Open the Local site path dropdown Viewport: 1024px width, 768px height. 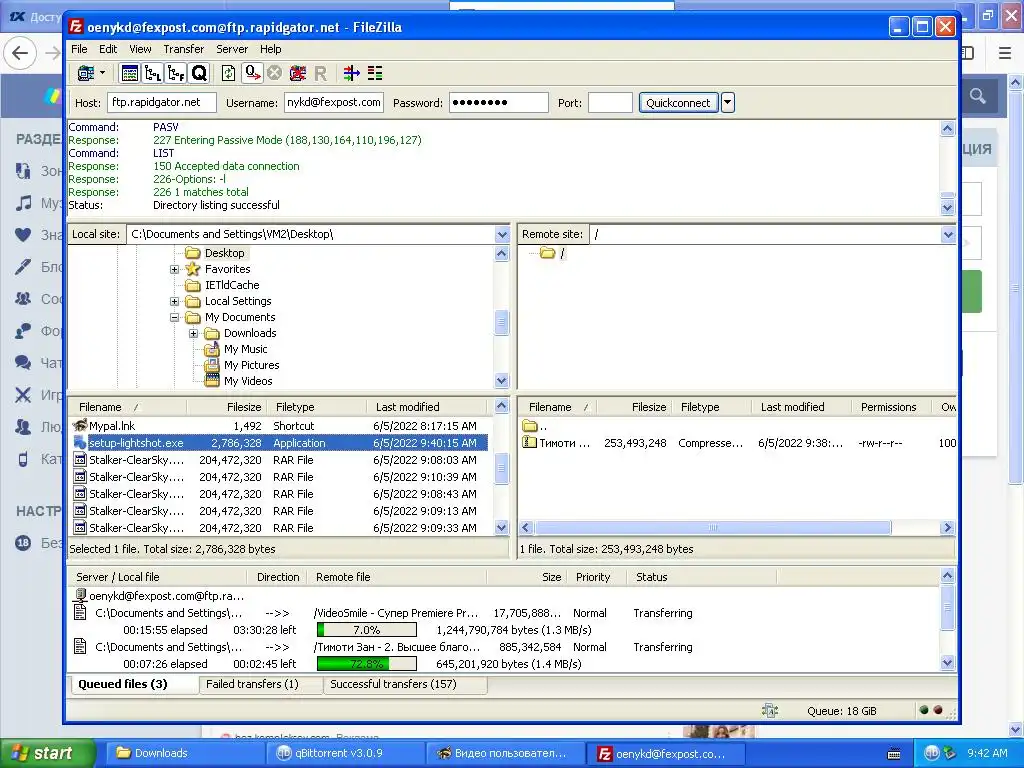502,234
